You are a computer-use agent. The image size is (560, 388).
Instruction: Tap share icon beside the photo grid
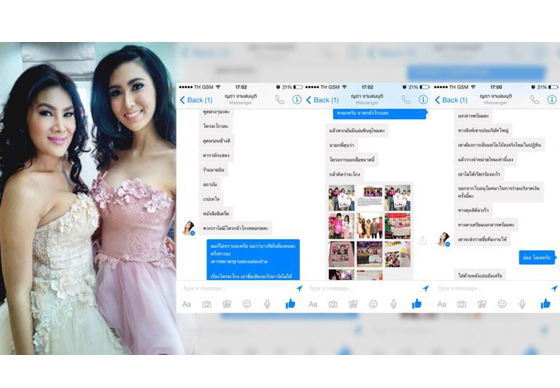point(422,240)
